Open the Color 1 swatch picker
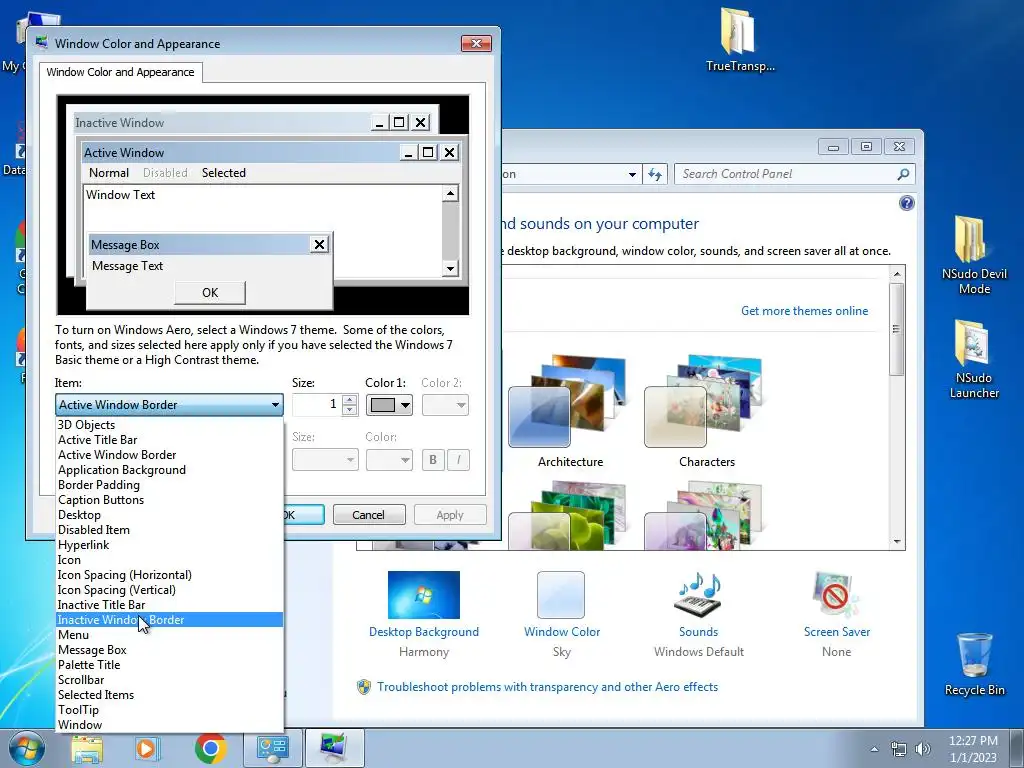The width and height of the screenshot is (1024, 768). [389, 405]
